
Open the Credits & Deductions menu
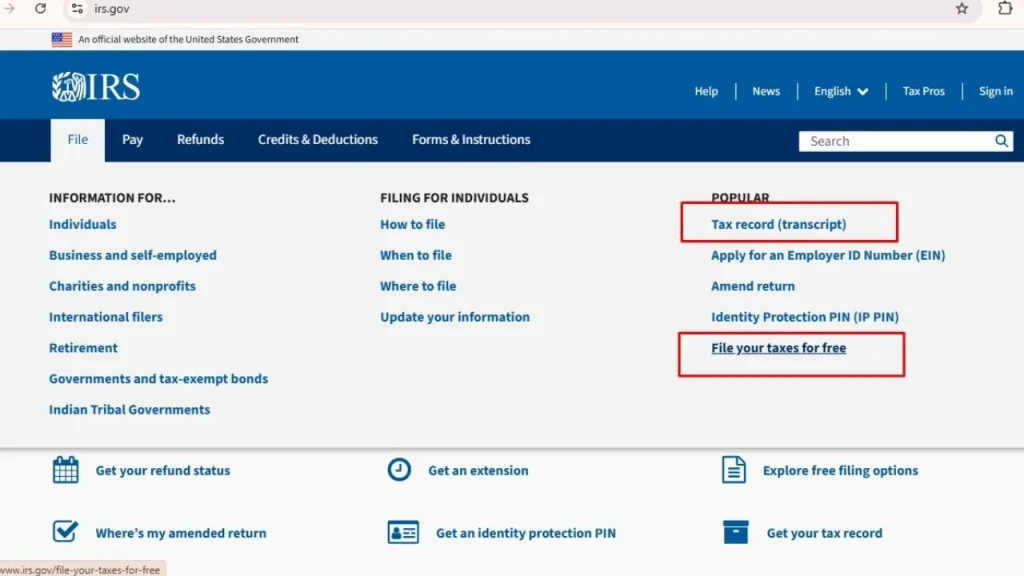pos(318,140)
